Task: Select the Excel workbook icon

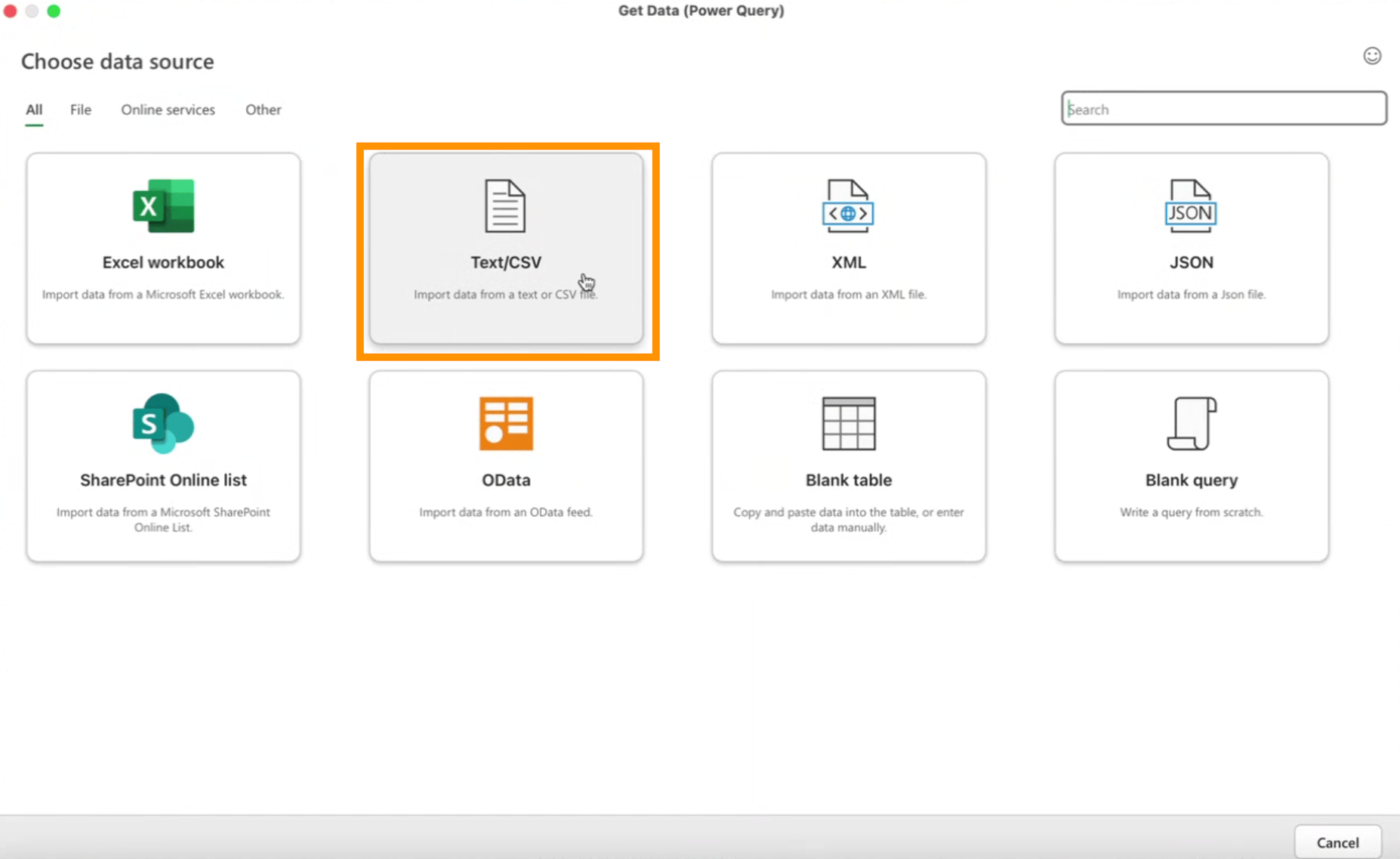Action: click(163, 205)
